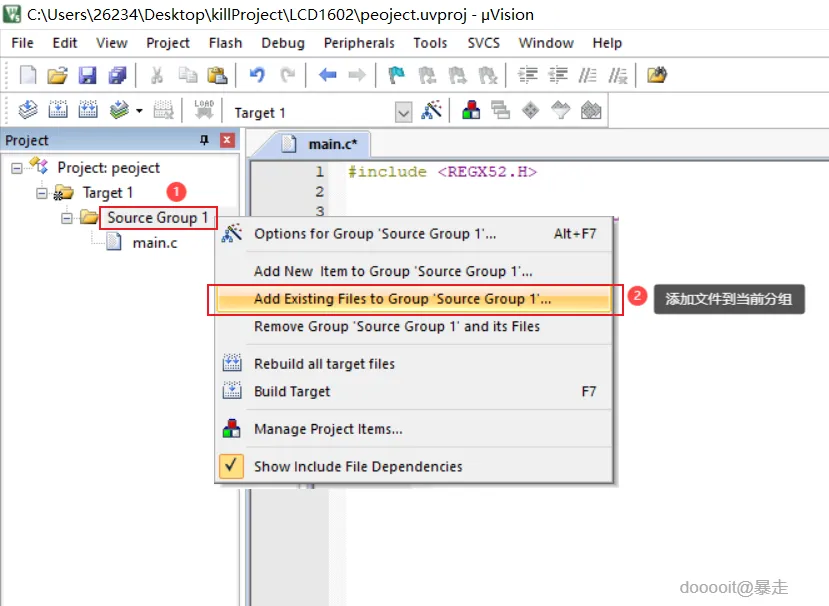Click the Save All icon

tap(117, 76)
